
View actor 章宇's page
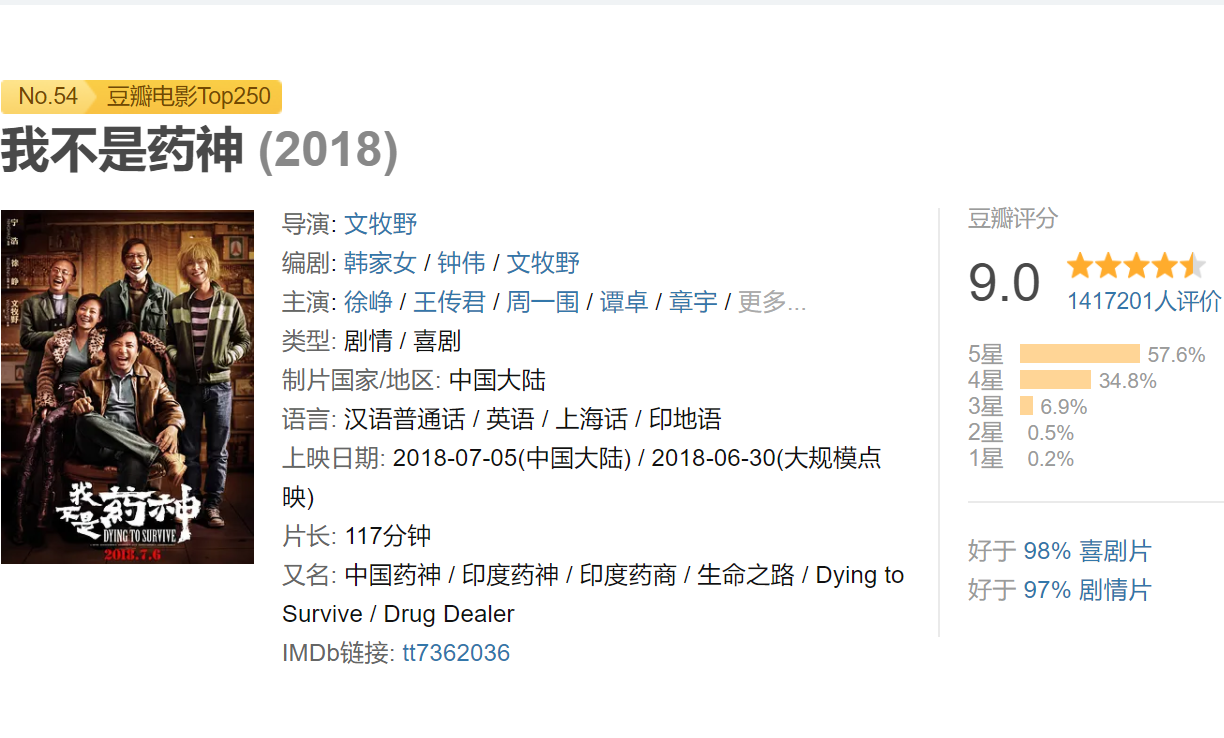point(694,302)
